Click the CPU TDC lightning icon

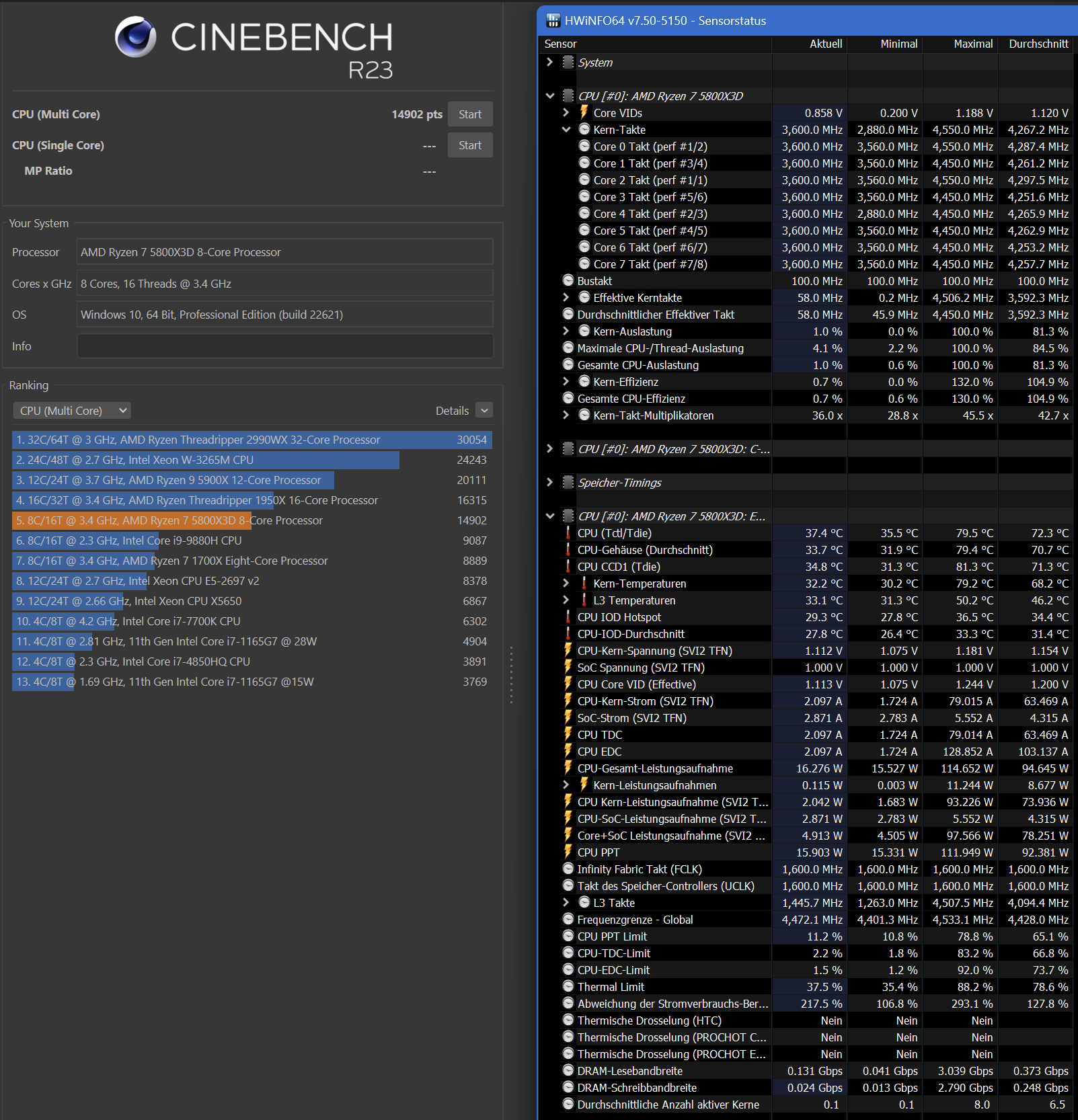pos(568,734)
